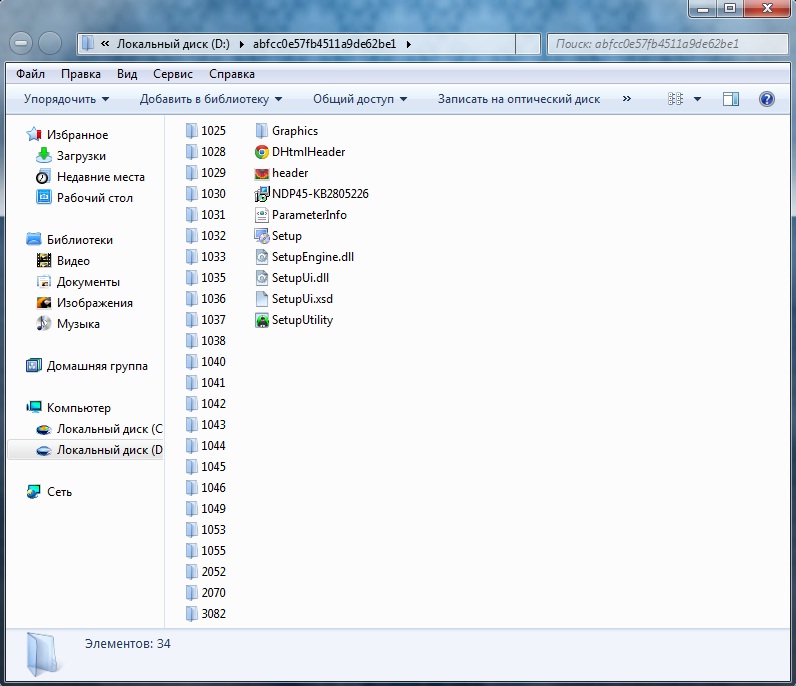The image size is (796, 686).
Task: Select the NDP45-KB2805226 installer icon
Action: coord(262,194)
